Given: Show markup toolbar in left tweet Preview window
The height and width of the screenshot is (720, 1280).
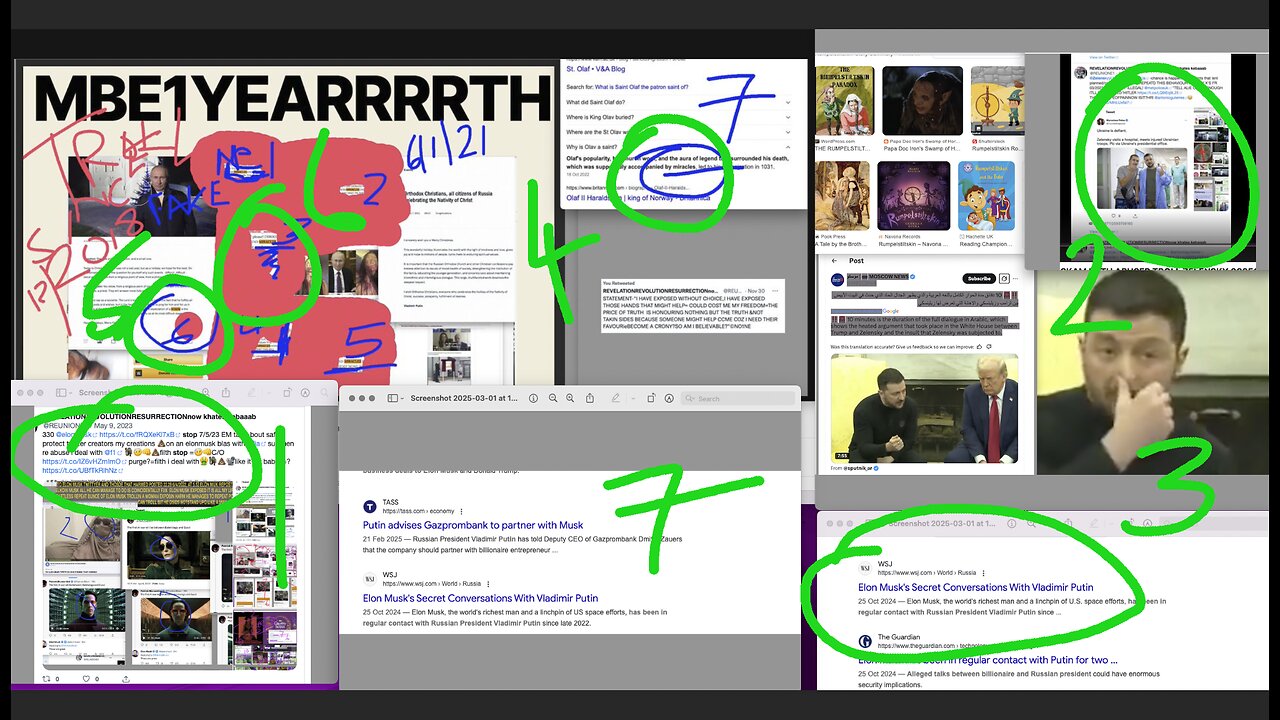Looking at the screenshot, I should tap(305, 392).
